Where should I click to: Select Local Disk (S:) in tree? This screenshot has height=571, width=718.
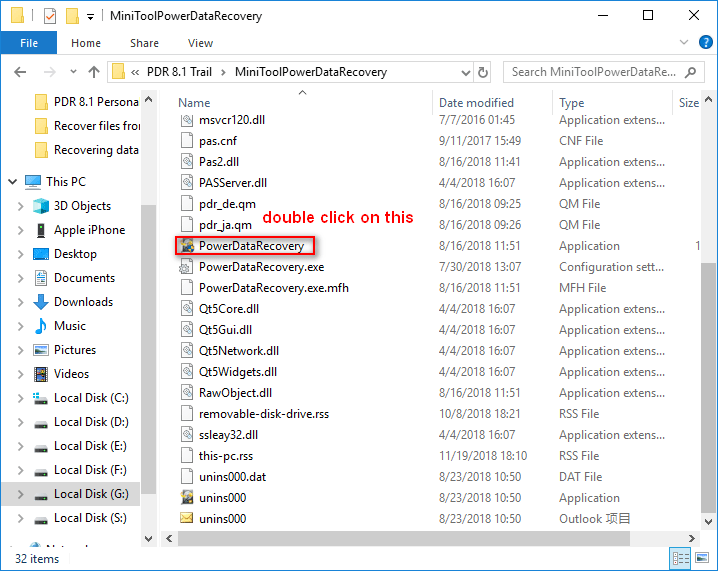(90, 518)
